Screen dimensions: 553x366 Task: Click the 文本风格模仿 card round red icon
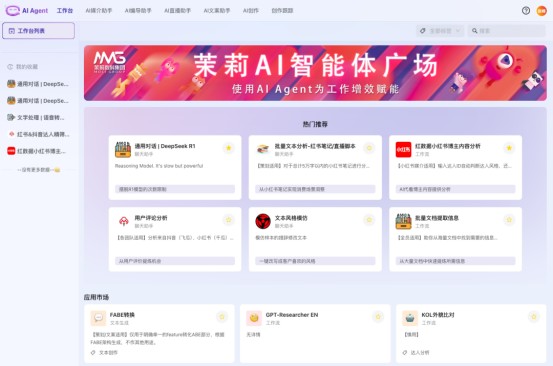tap(263, 221)
